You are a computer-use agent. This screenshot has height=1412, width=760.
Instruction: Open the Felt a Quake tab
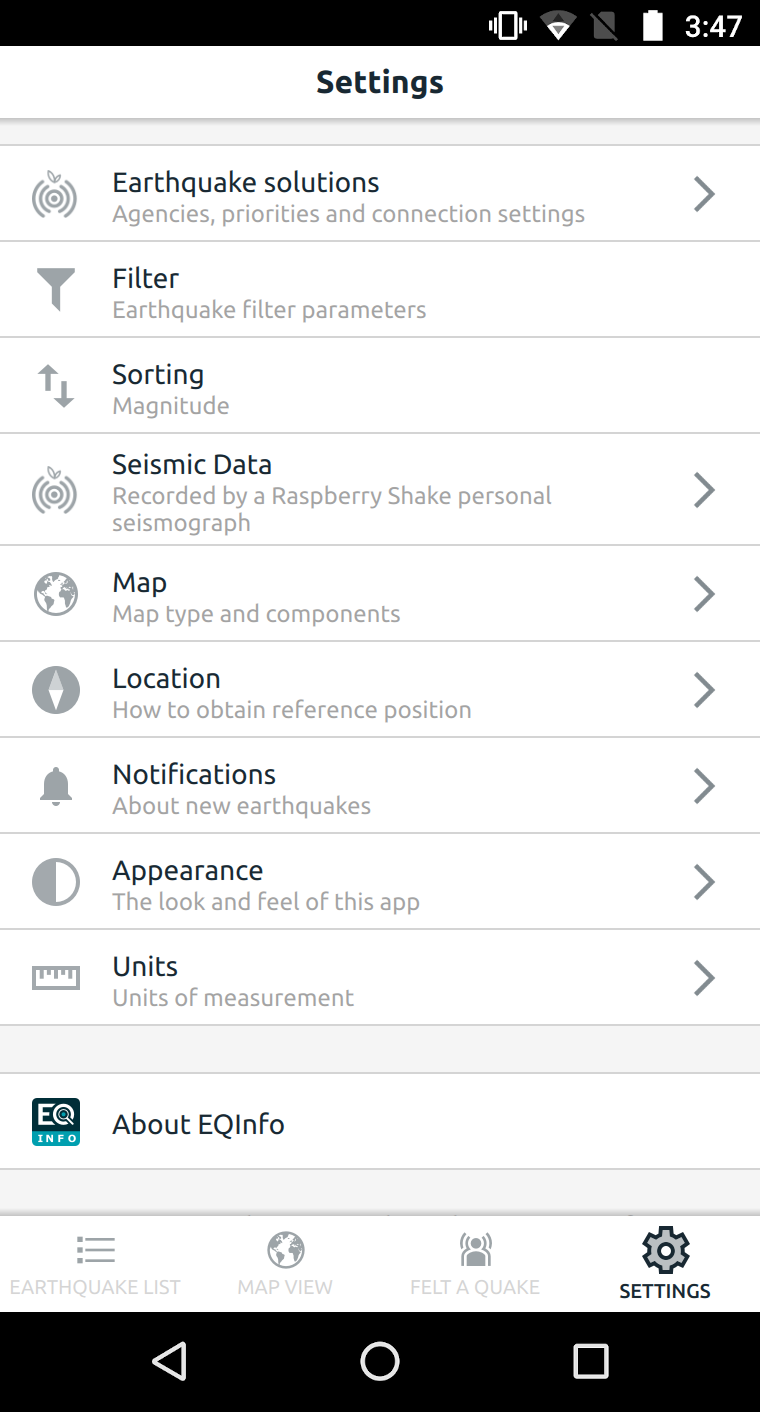pyautogui.click(x=475, y=1264)
